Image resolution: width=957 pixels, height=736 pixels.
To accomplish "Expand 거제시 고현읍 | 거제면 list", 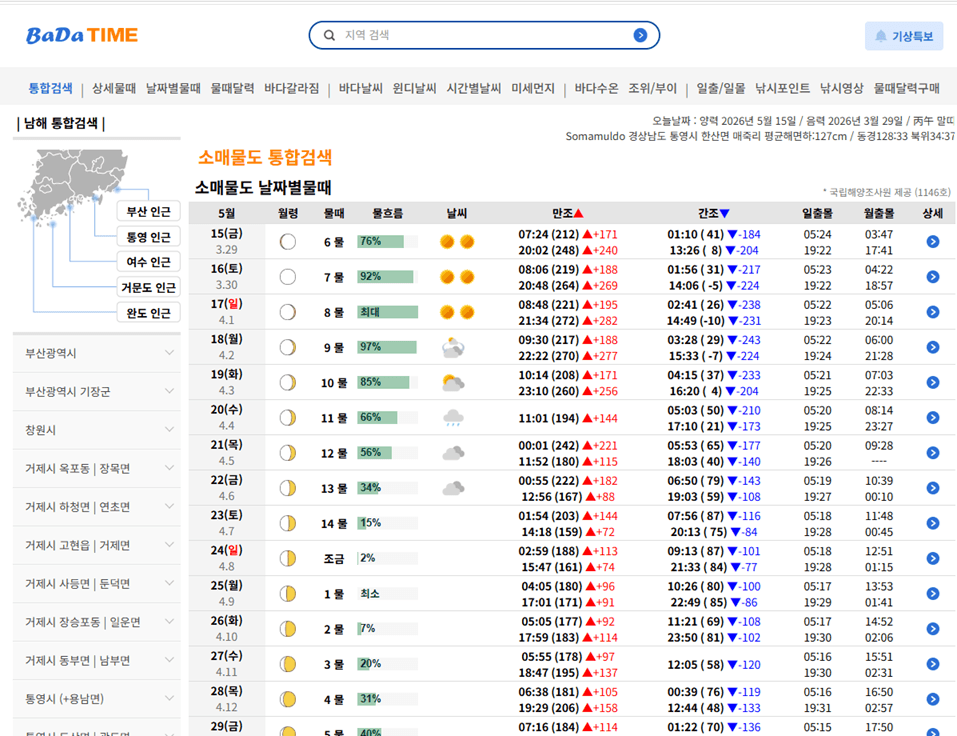I will (96, 546).
